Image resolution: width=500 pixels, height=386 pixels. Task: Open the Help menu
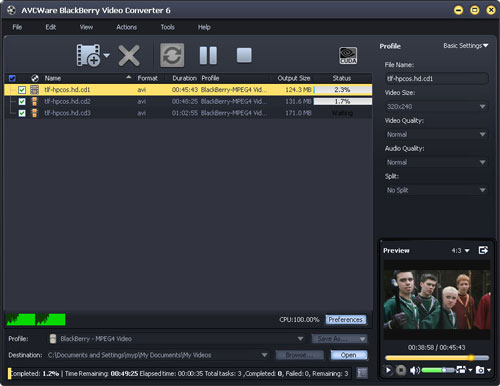point(204,27)
